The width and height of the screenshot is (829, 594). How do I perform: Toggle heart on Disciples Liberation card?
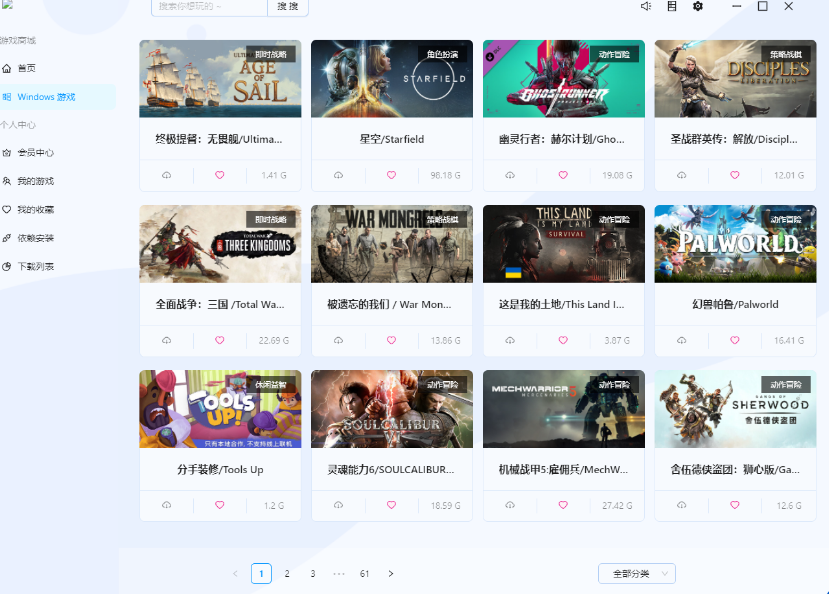click(735, 175)
